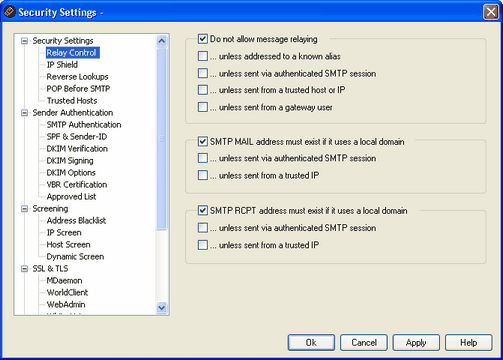Viewport: 503px width, 360px height.
Task: Collapse the Screening tree node
Action: tap(24, 209)
